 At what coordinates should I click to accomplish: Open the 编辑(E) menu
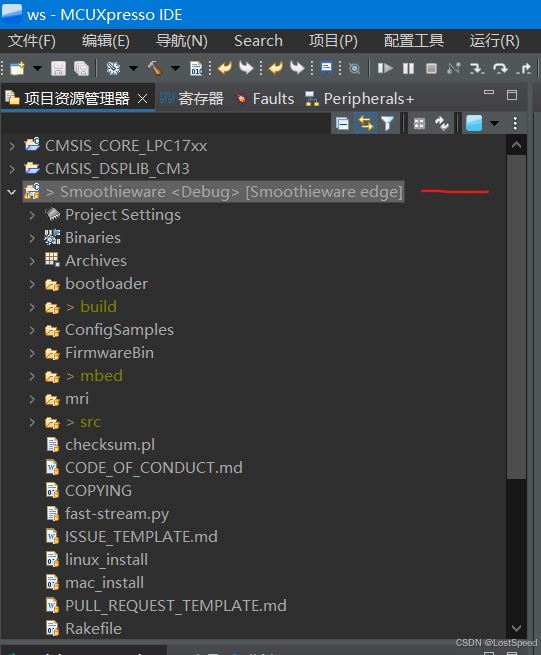106,41
